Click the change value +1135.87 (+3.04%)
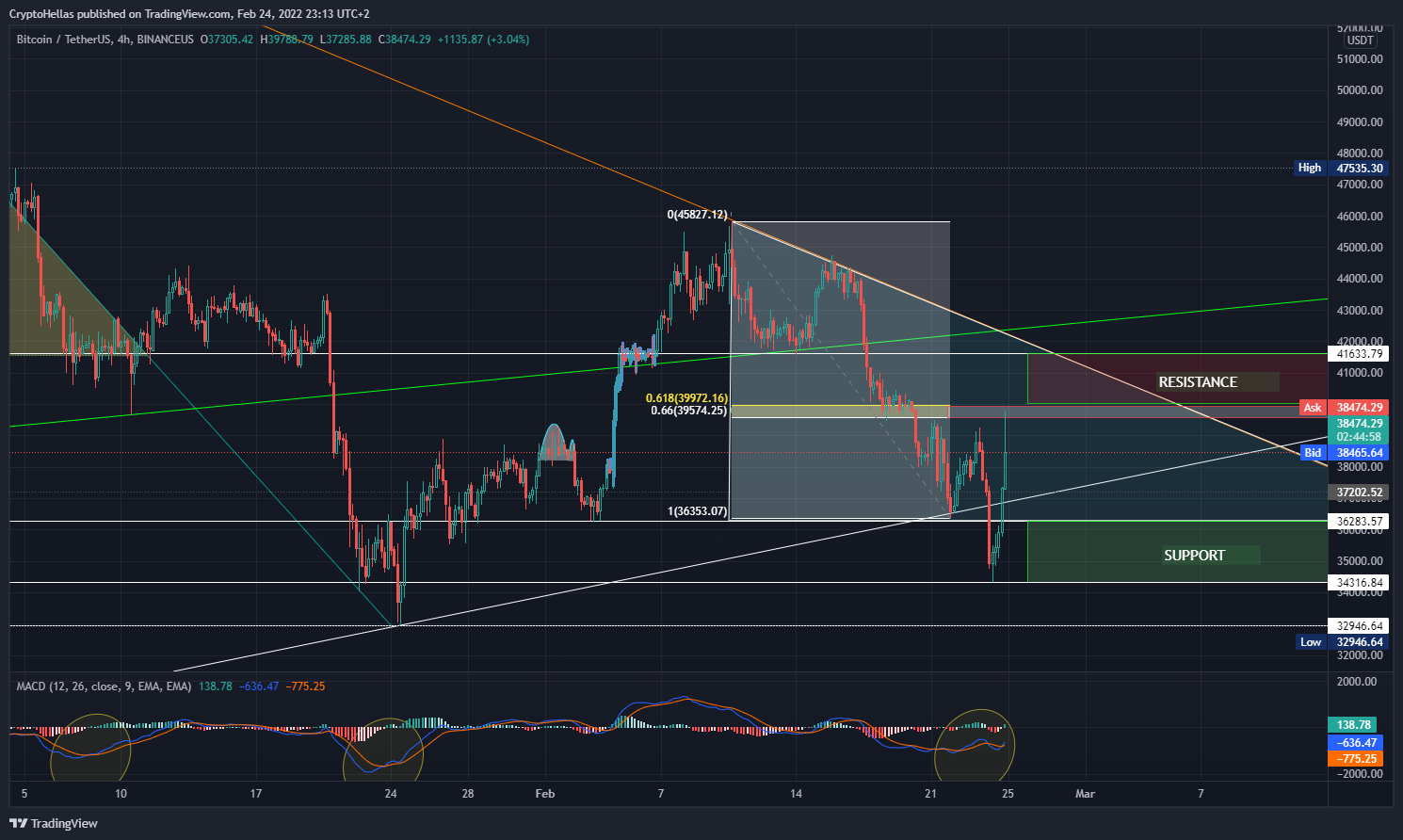Image resolution: width=1403 pixels, height=840 pixels. pos(483,40)
